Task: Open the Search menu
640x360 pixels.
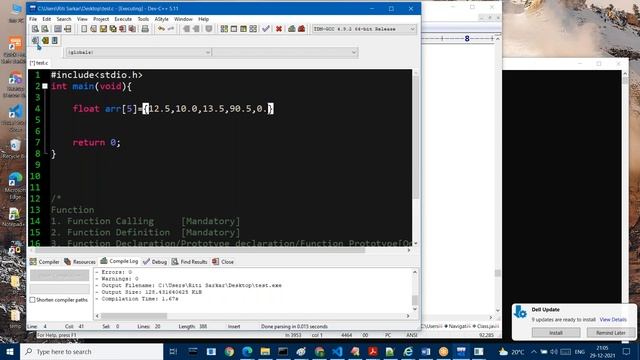Action: coord(64,19)
